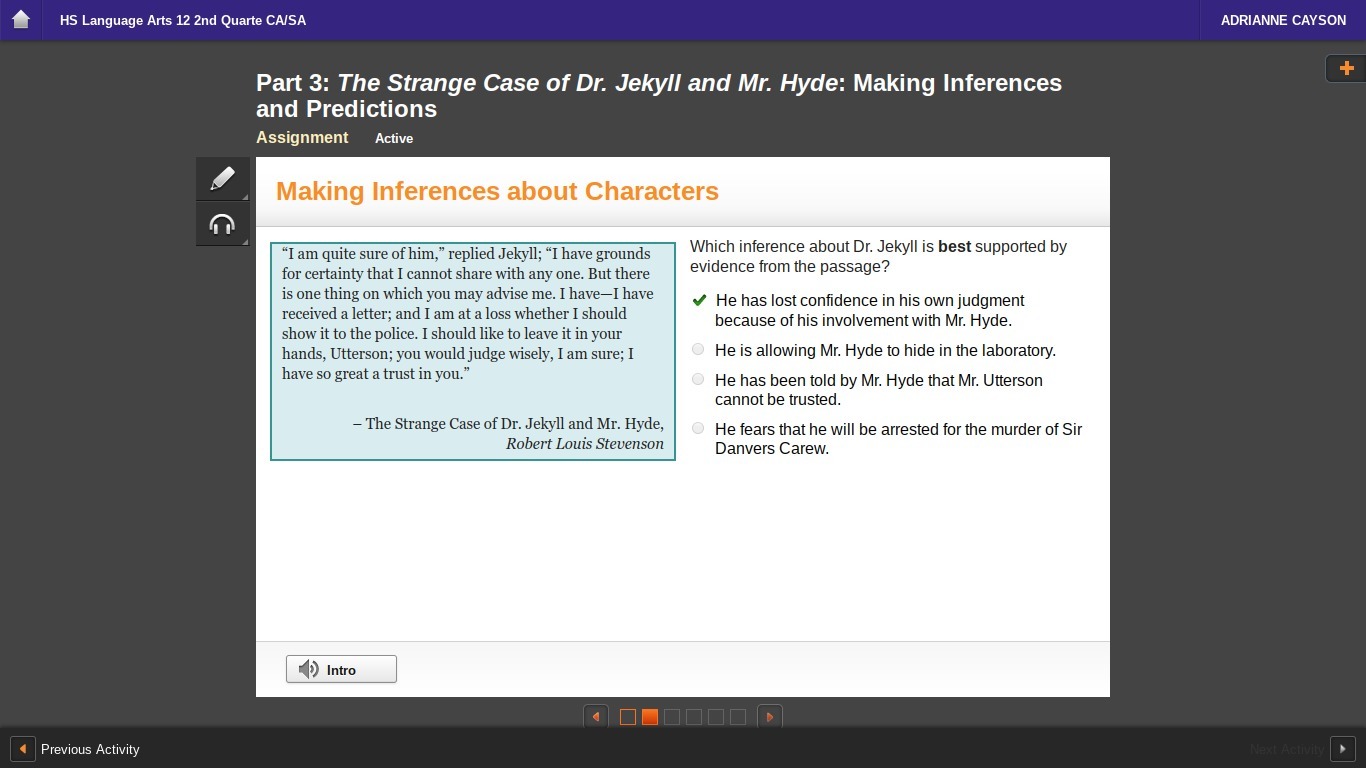This screenshot has width=1366, height=768.
Task: Open user menu ADRIANNE CAYSON
Action: click(1283, 20)
